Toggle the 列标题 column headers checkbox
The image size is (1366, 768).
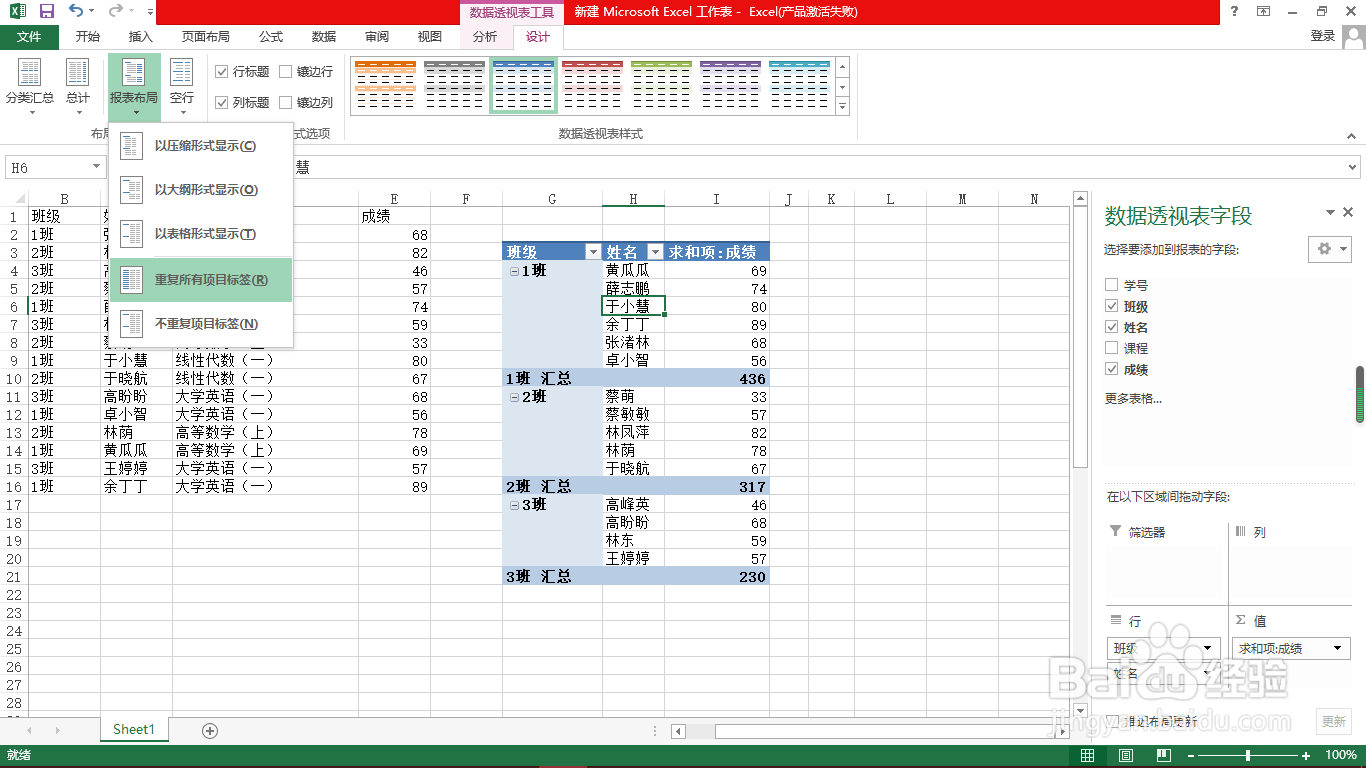[x=222, y=102]
